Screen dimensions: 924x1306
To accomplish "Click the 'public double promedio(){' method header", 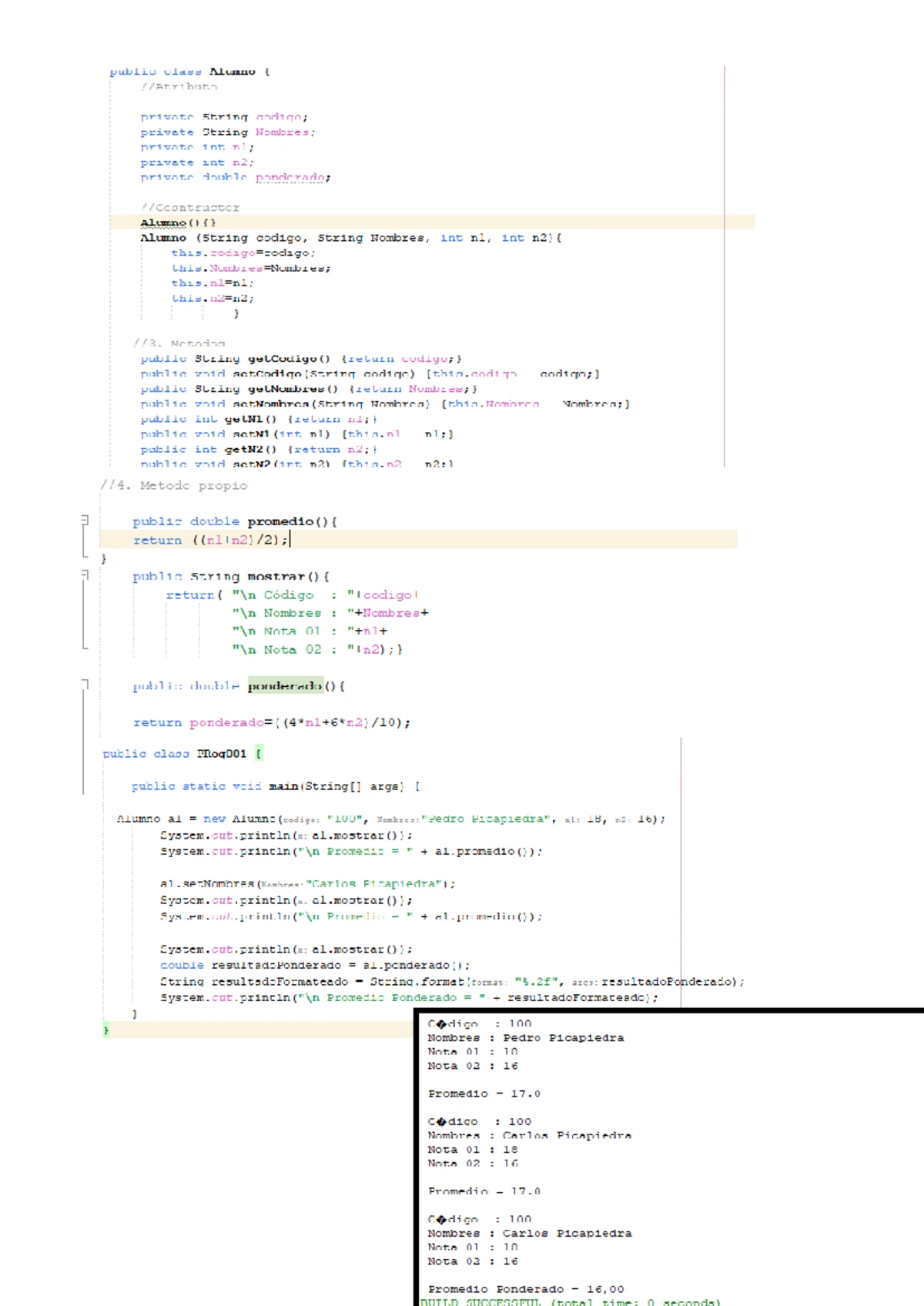I will point(235,522).
